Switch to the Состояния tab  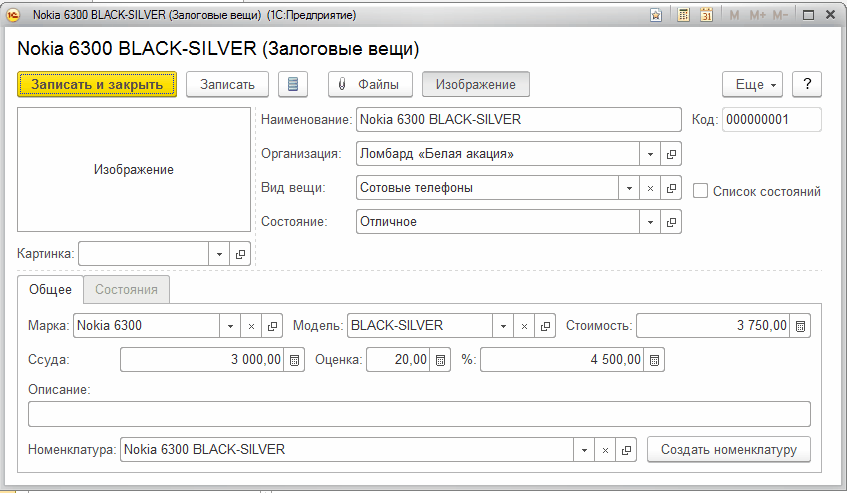(126, 290)
